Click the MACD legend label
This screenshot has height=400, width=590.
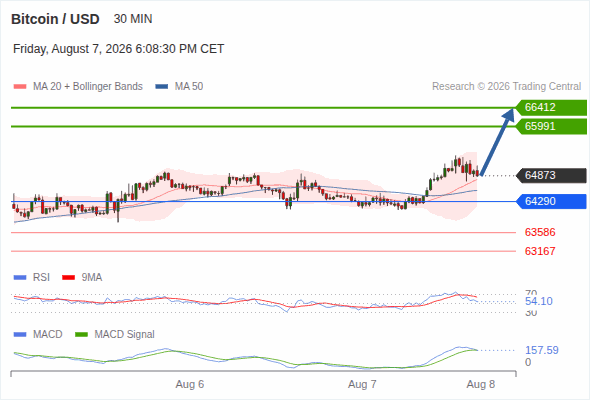pos(48,335)
